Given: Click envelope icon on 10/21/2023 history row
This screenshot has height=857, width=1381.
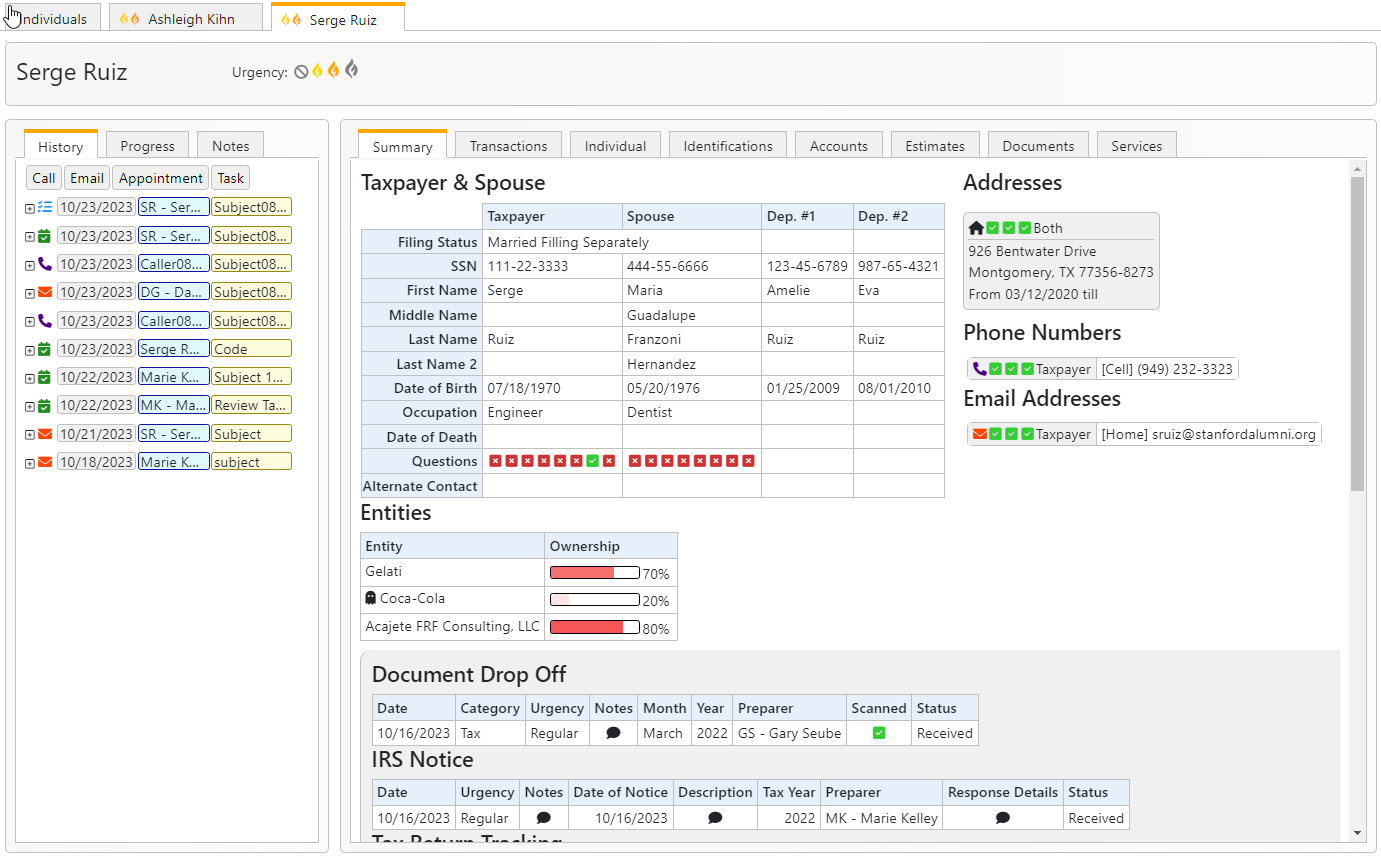Looking at the screenshot, I should (x=45, y=434).
